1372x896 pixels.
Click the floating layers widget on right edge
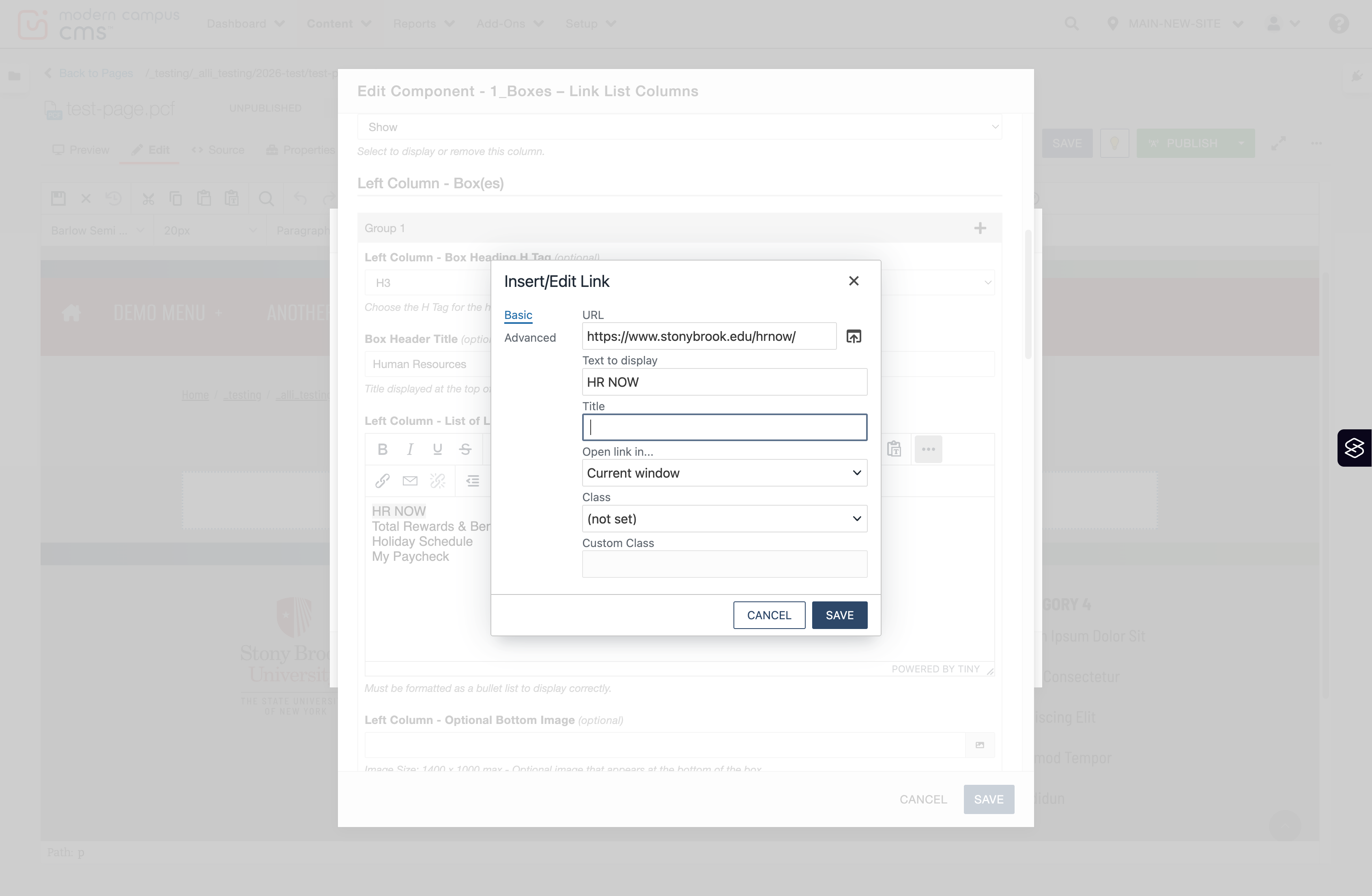(1354, 448)
